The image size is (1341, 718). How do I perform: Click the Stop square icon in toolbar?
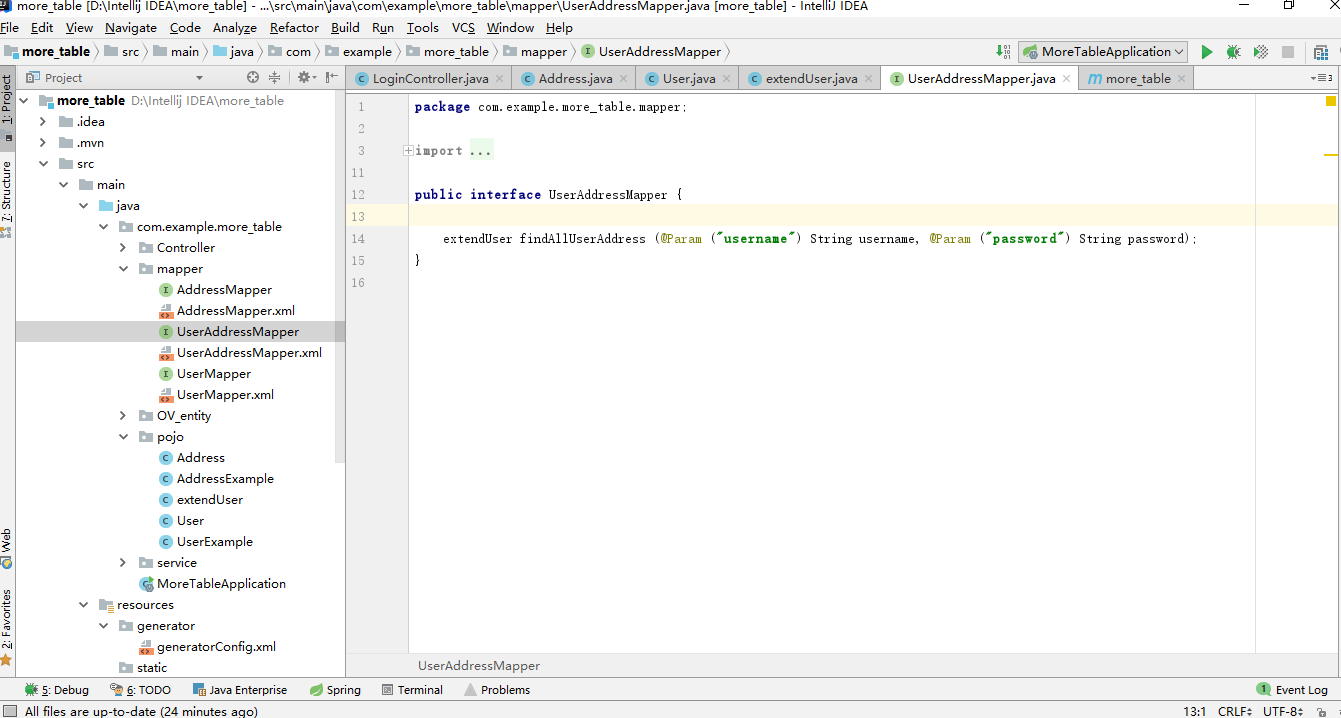tap(1288, 52)
